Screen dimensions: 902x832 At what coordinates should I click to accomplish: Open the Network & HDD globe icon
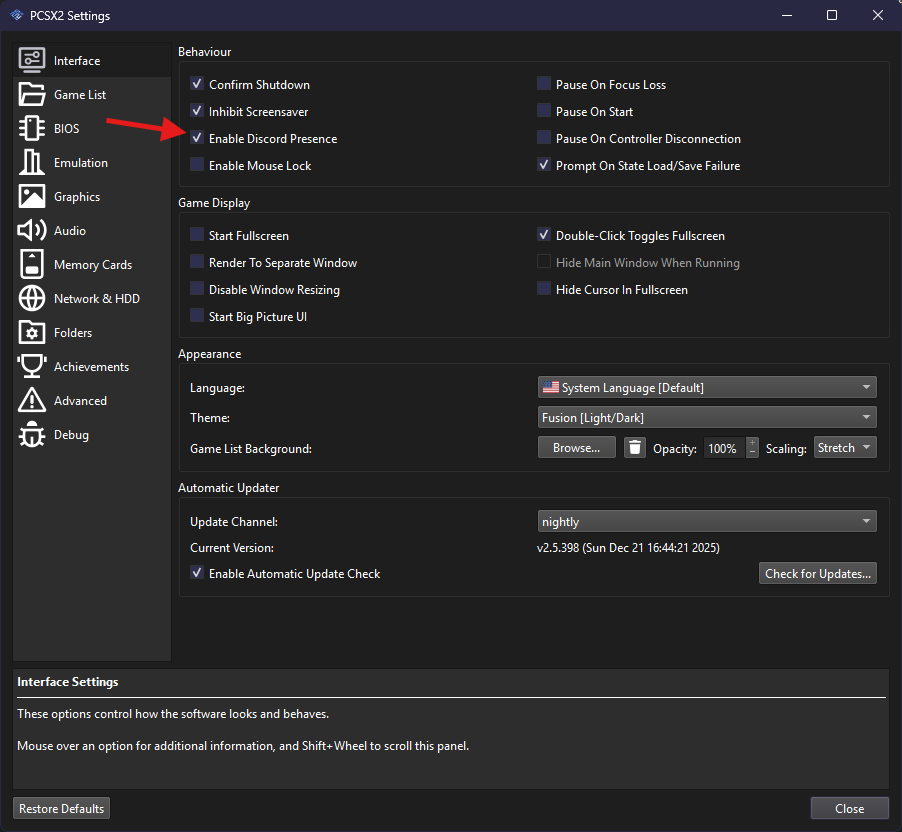click(x=32, y=298)
